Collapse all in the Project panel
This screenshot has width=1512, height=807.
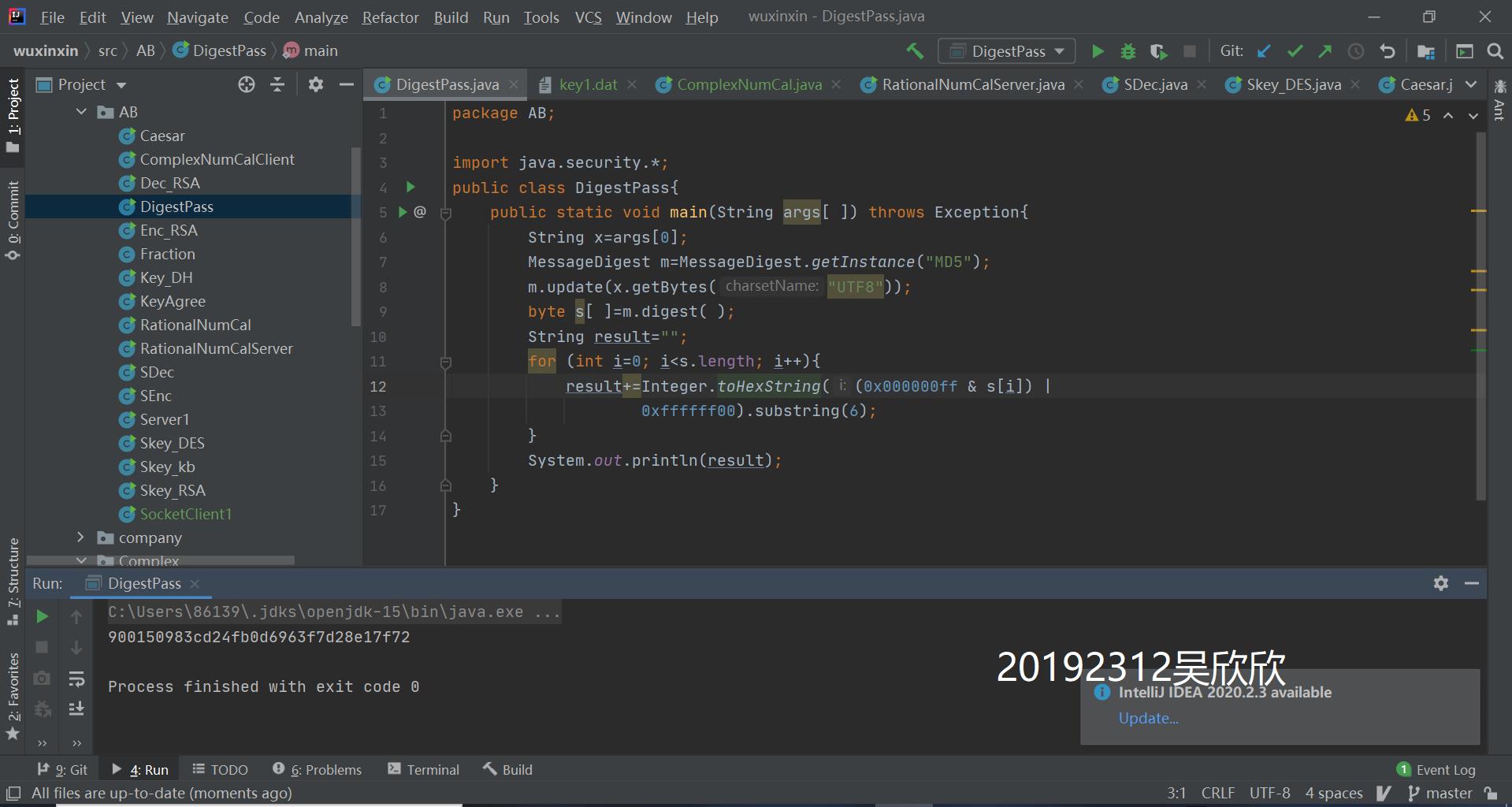click(277, 84)
